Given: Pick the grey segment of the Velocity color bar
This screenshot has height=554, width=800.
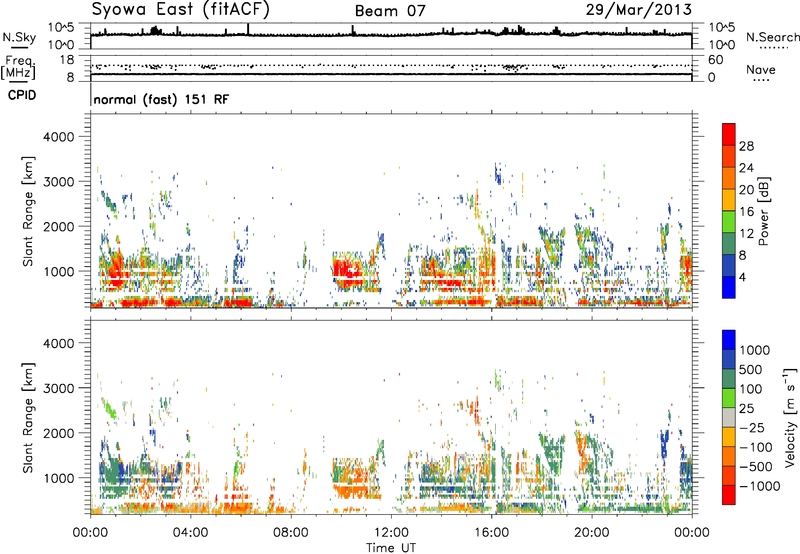Looking at the screenshot, I should click(729, 417).
